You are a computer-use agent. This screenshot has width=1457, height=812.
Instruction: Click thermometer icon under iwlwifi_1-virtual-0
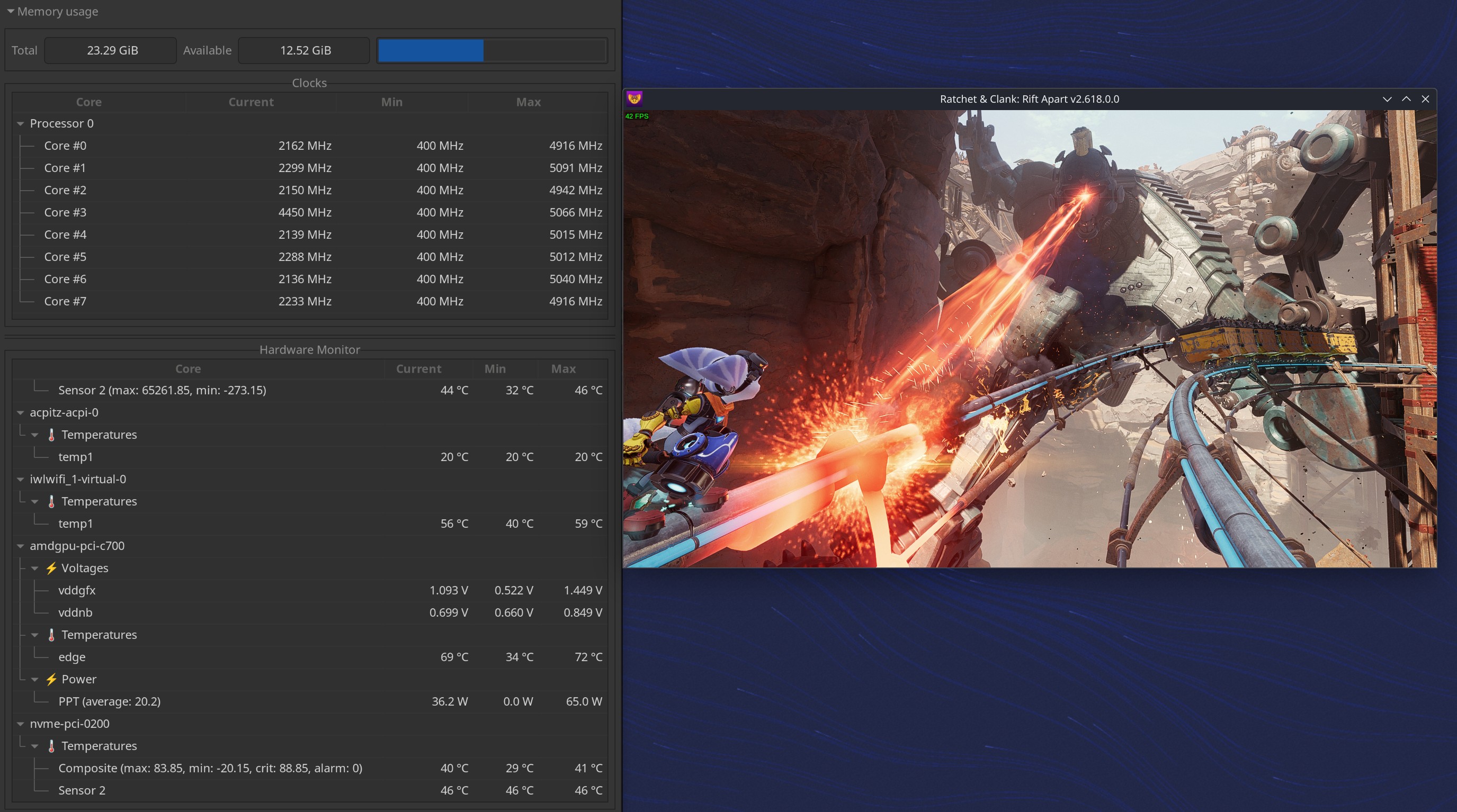[51, 502]
